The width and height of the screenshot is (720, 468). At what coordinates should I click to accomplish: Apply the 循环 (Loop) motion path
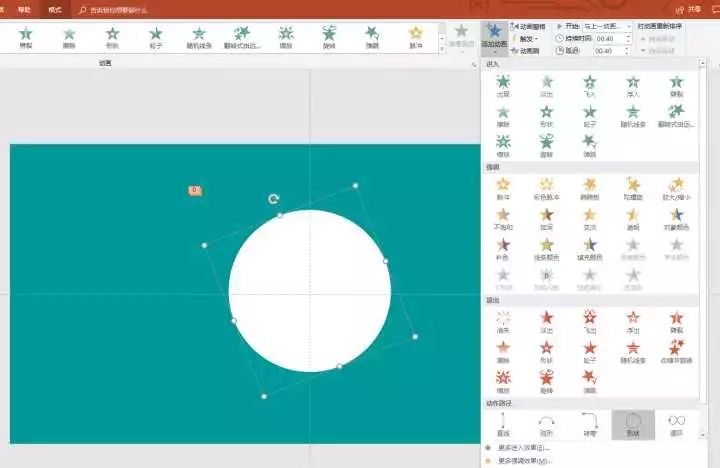(x=677, y=424)
